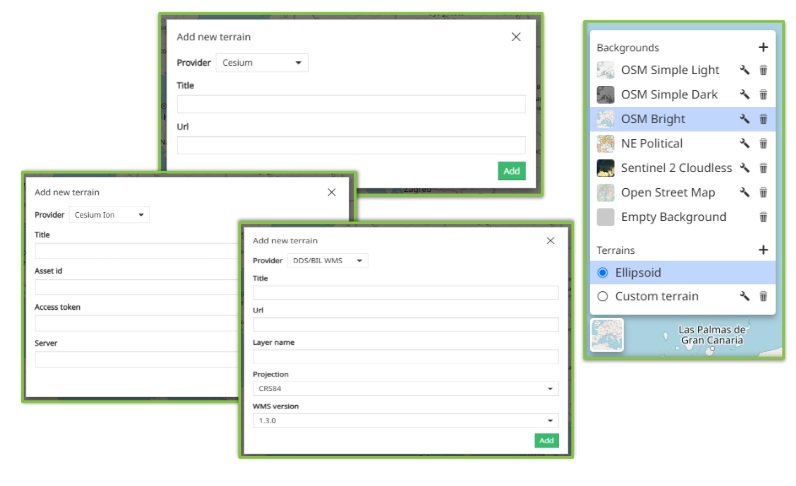
Task: Delete Open Street Map background
Action: (763, 192)
